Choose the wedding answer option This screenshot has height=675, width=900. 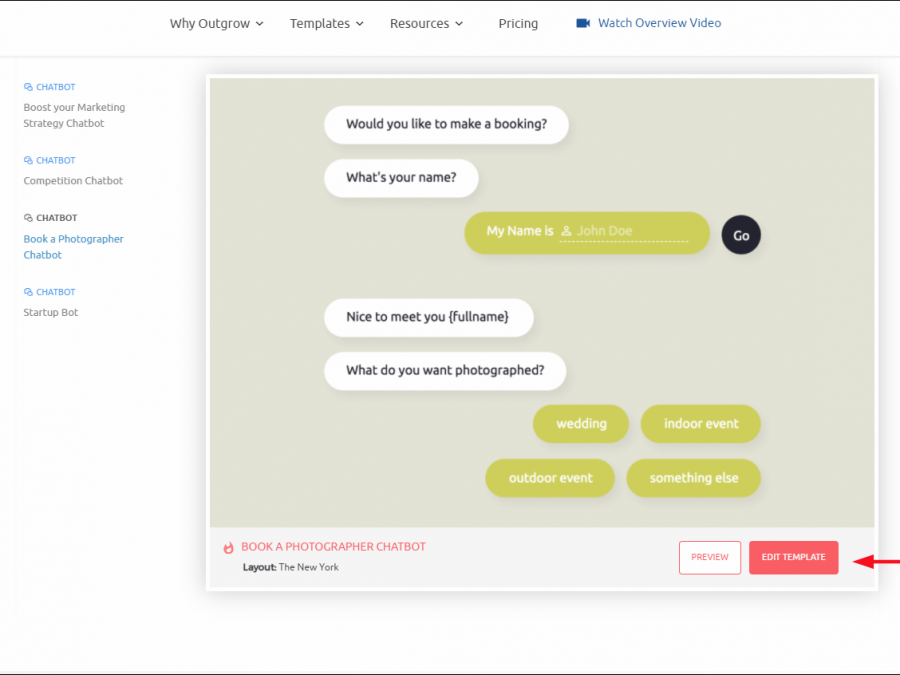581,424
